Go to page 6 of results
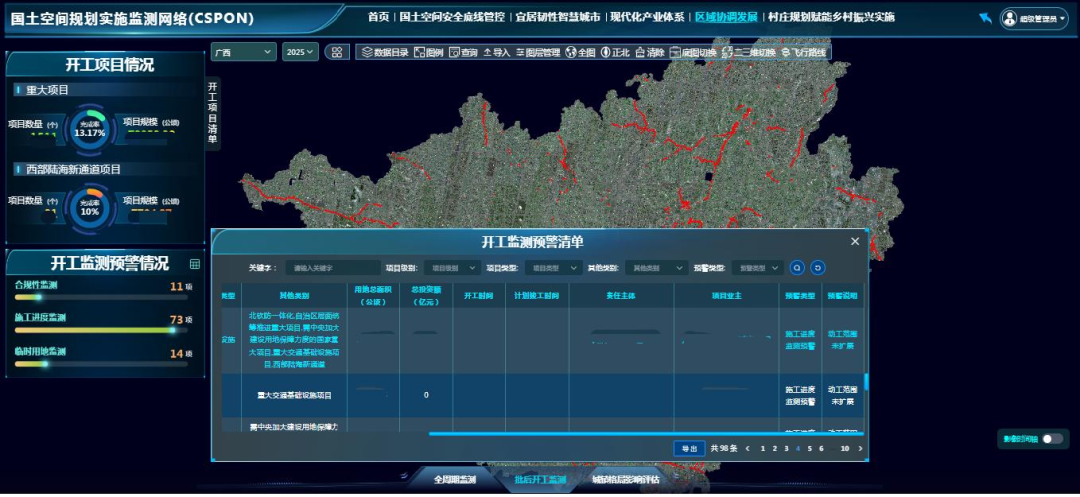This screenshot has height=497, width=1080. (x=821, y=448)
